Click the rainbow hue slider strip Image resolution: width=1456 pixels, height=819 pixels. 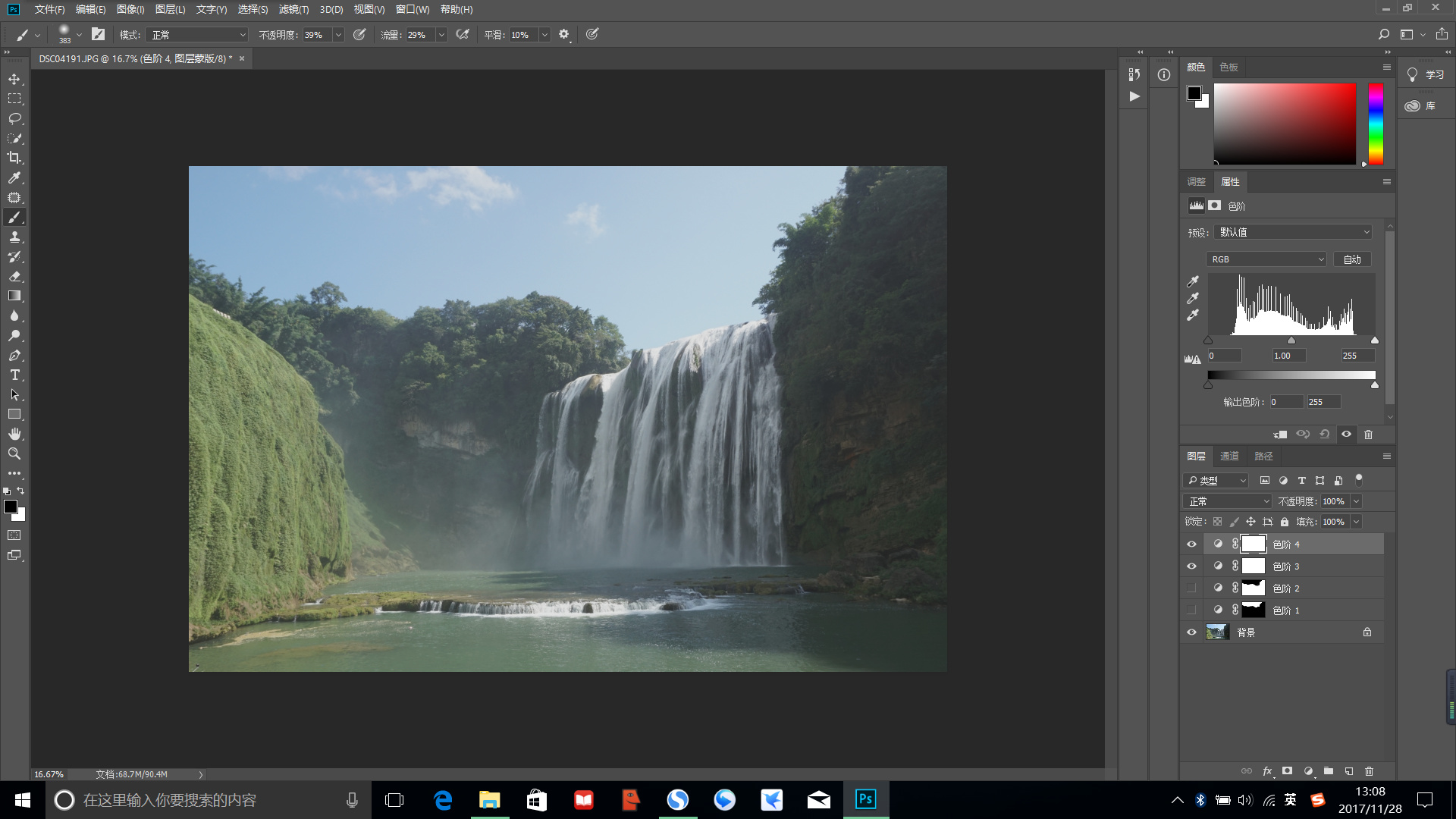point(1376,124)
